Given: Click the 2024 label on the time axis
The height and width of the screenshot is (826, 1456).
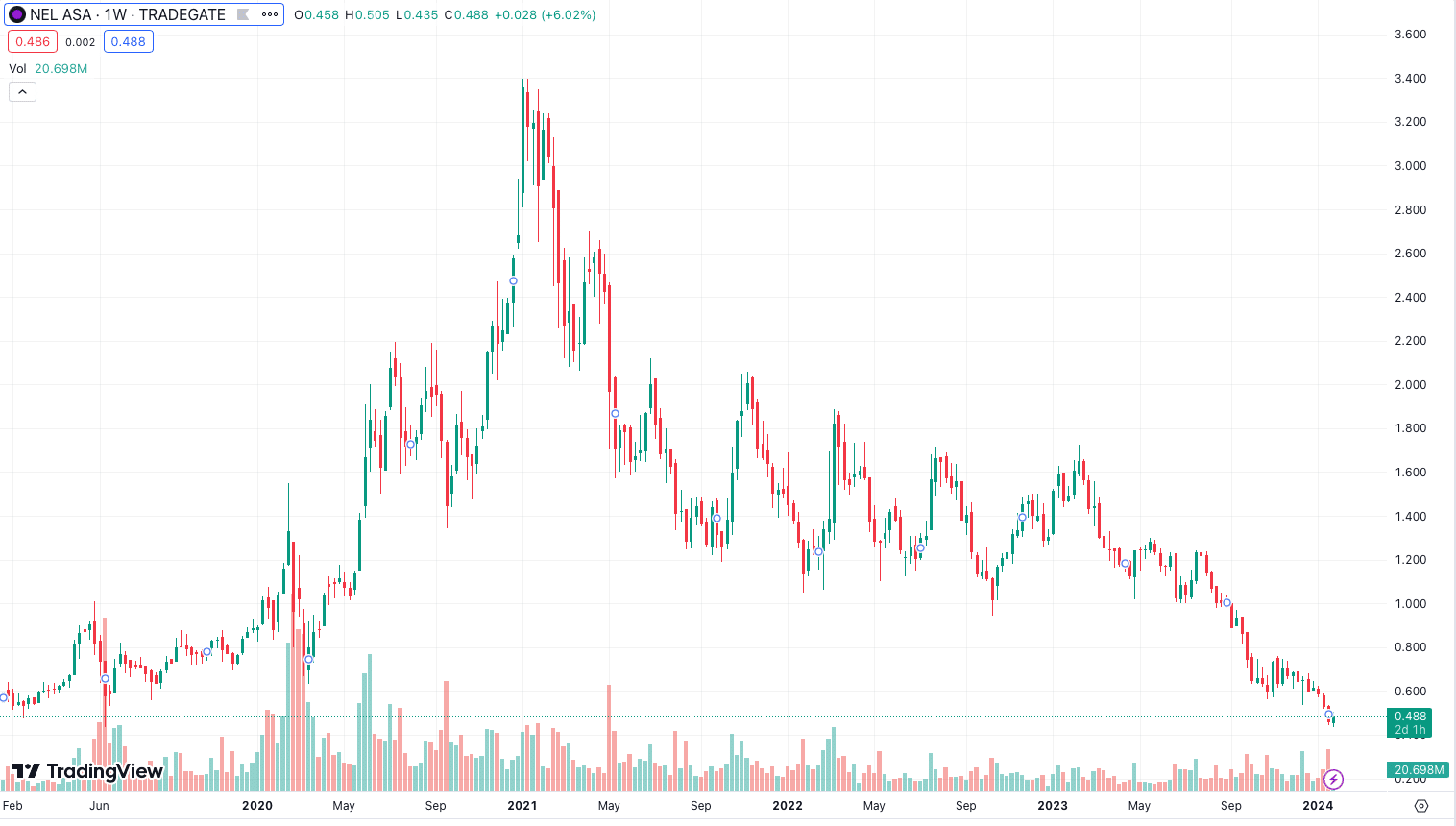Looking at the screenshot, I should tap(1318, 806).
